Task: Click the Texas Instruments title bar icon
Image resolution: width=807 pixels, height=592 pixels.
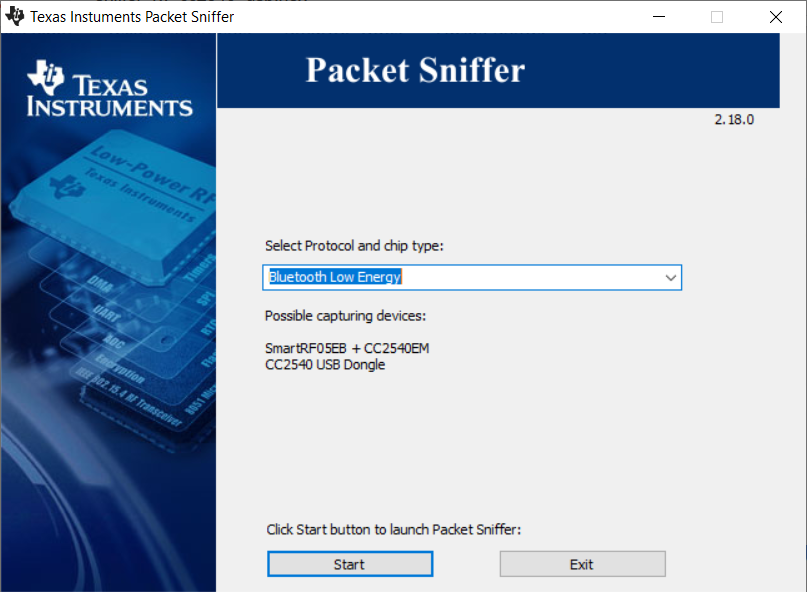Action: (14, 16)
